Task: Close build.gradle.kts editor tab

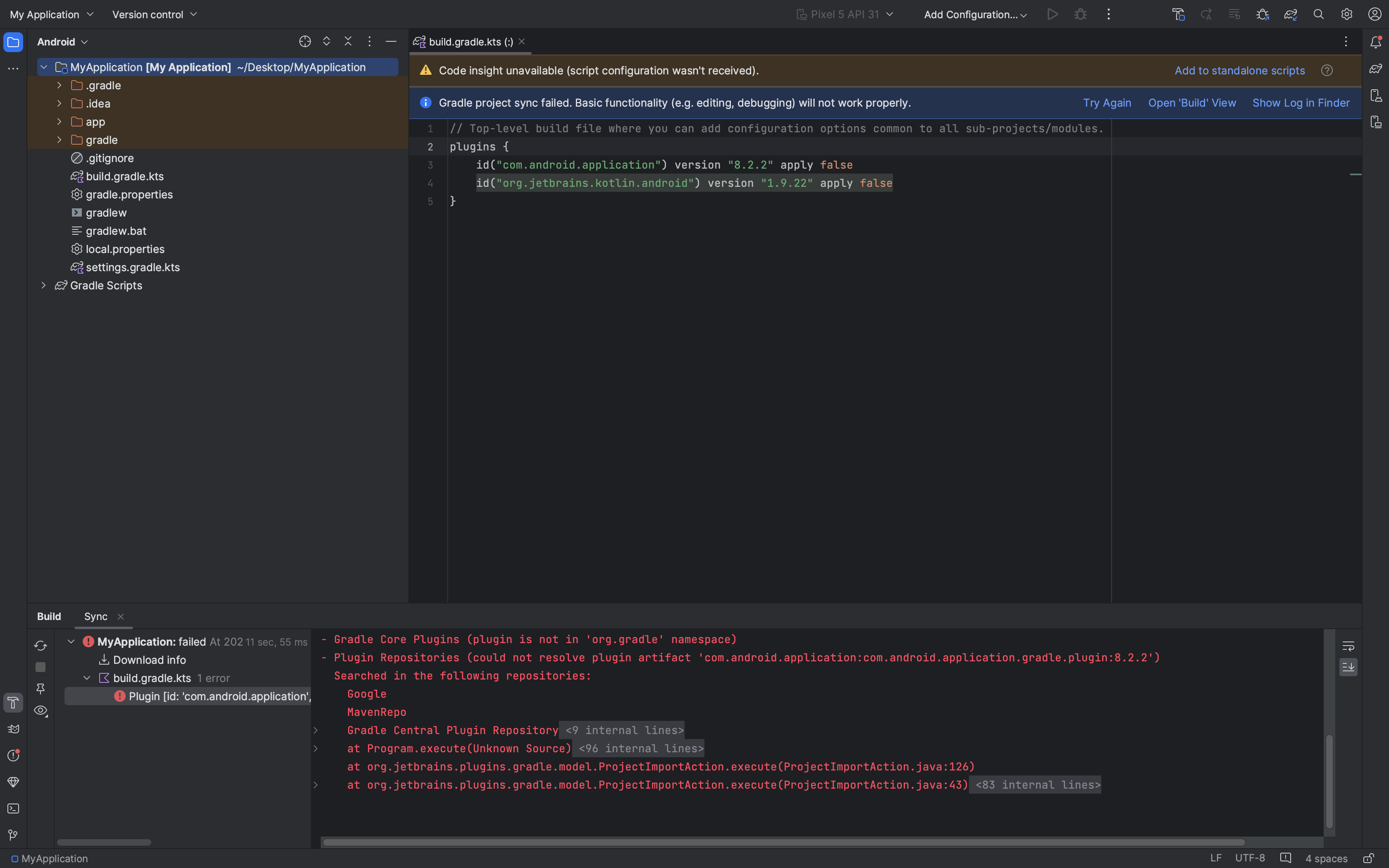Action: 522,41
